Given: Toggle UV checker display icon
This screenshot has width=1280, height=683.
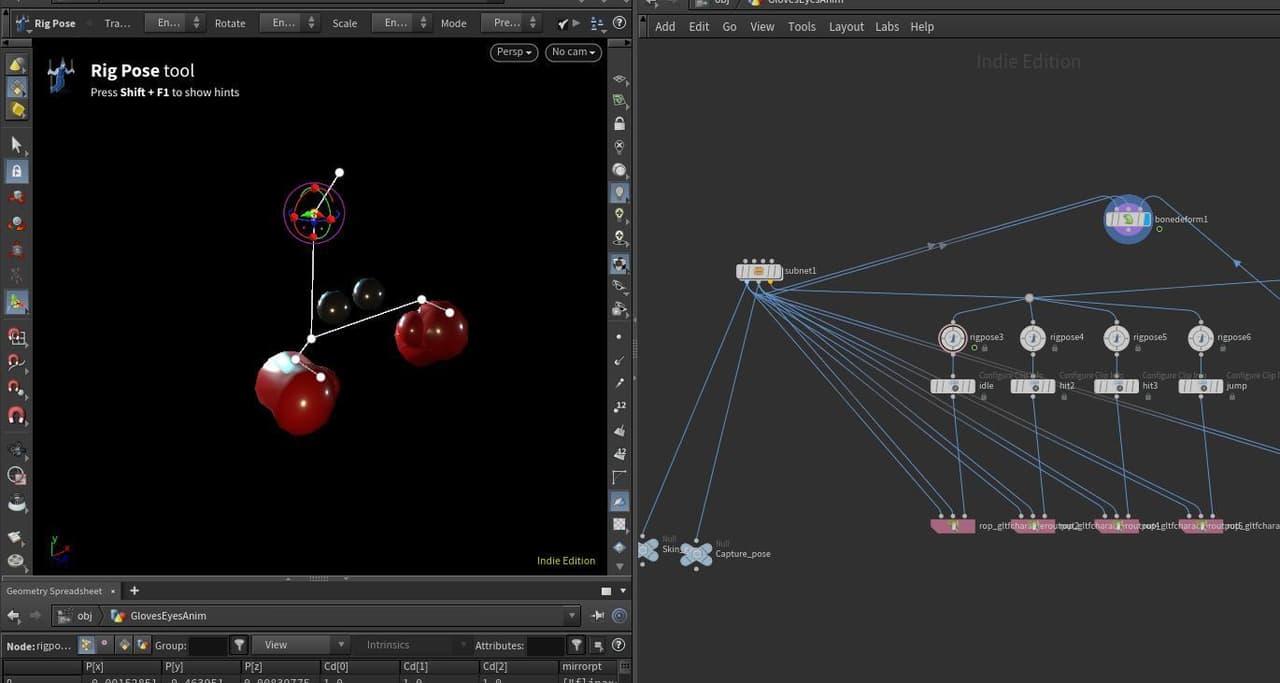Looking at the screenshot, I should (x=620, y=524).
